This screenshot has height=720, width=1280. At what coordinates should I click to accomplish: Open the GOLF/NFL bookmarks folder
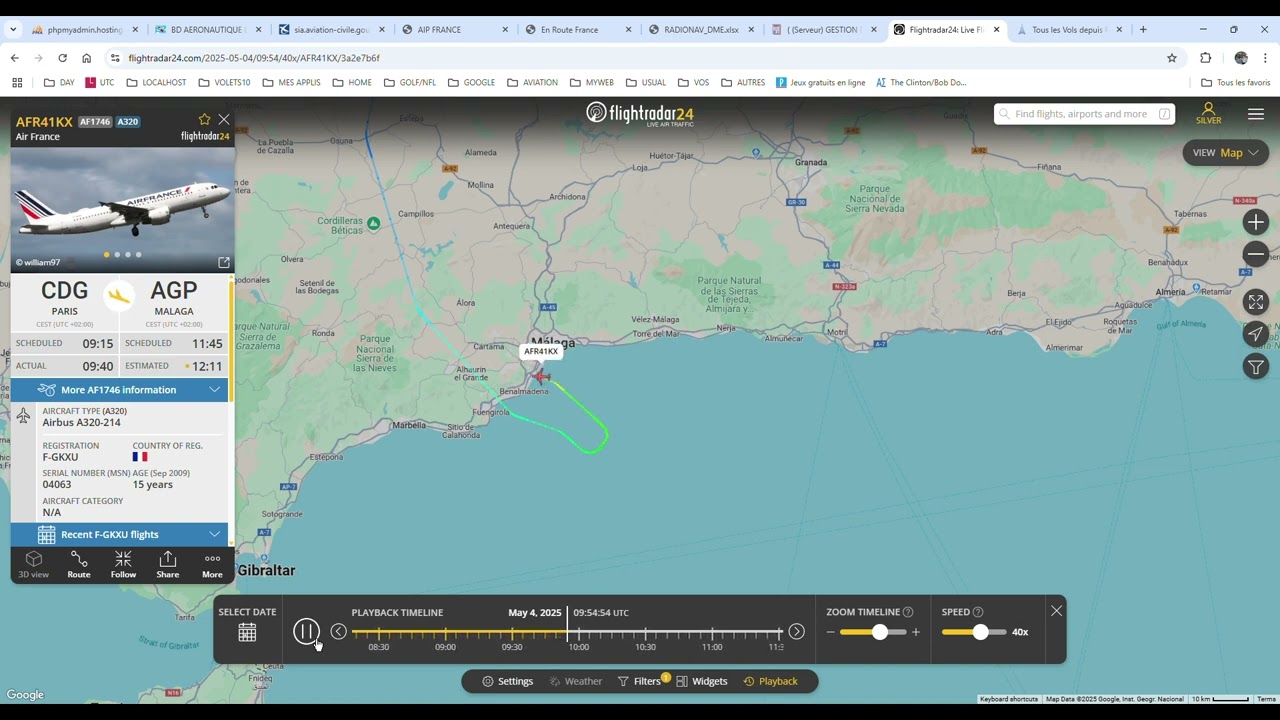(x=410, y=83)
